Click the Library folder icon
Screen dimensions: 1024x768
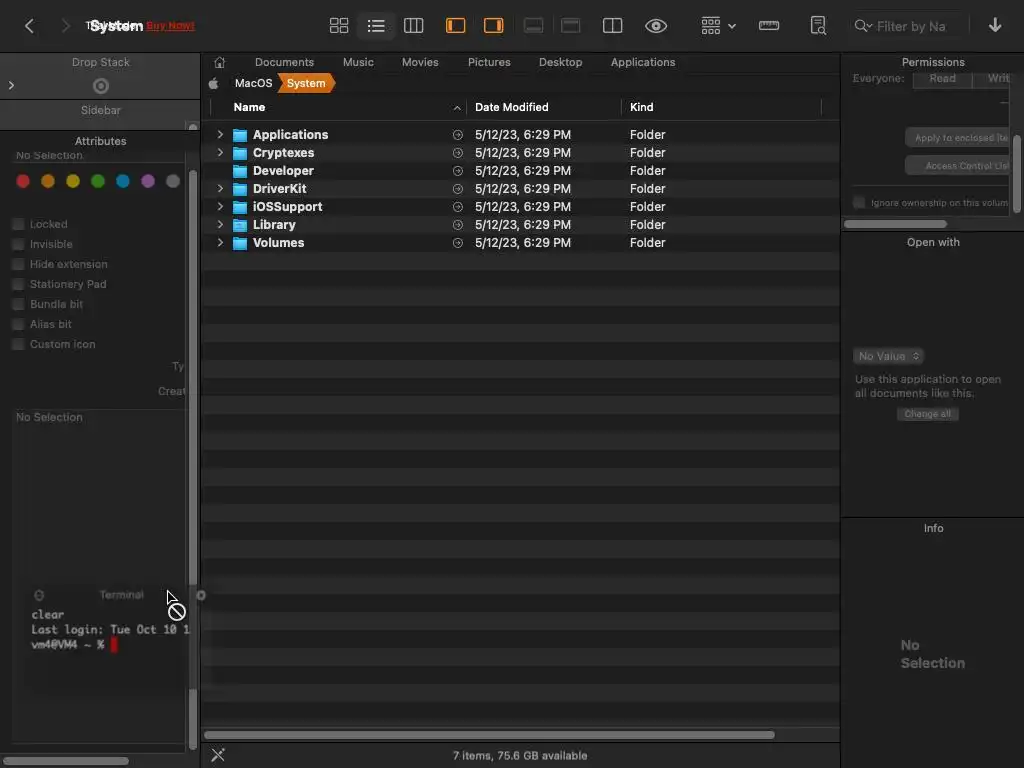click(240, 225)
